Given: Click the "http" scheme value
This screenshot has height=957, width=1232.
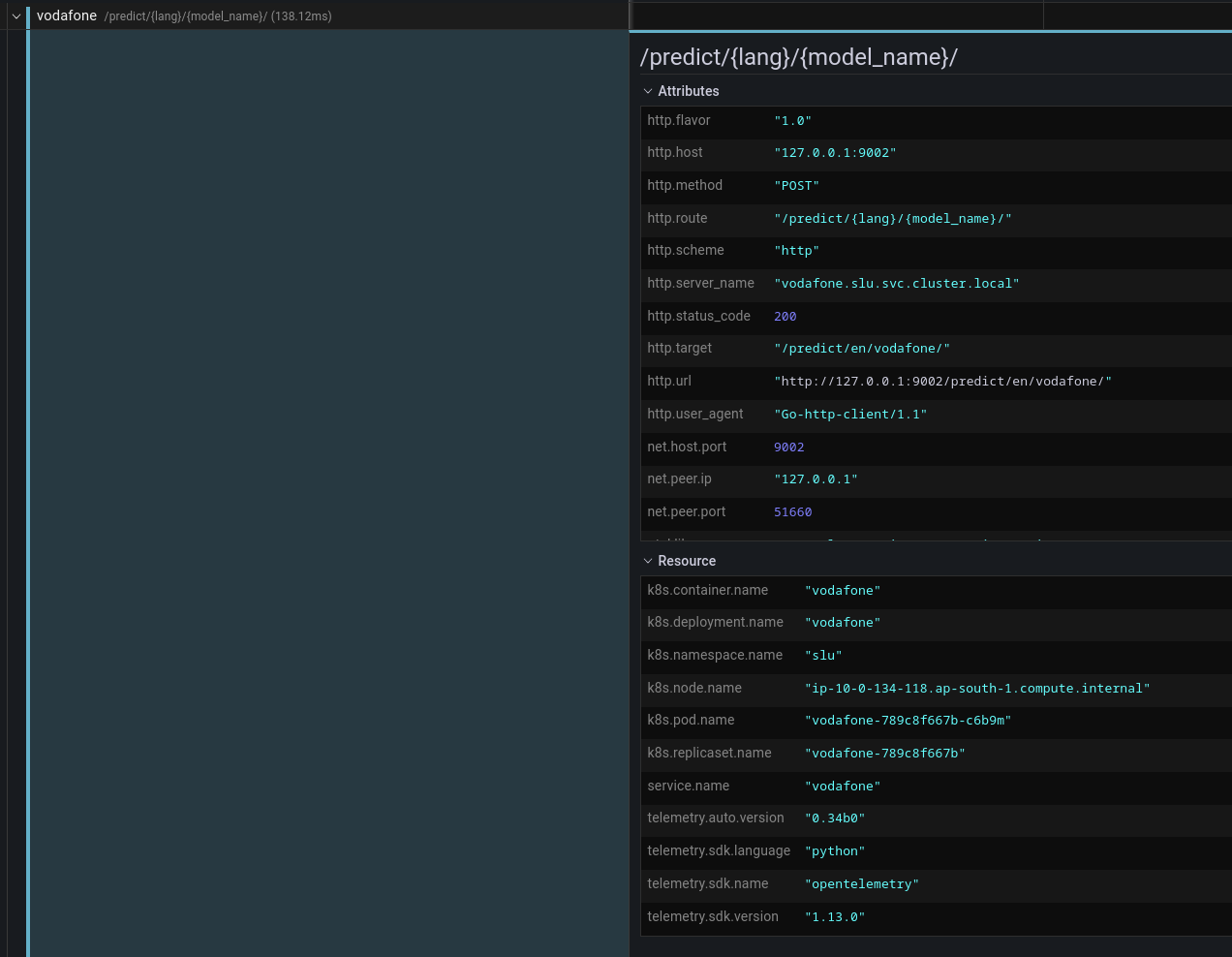Looking at the screenshot, I should 796,251.
